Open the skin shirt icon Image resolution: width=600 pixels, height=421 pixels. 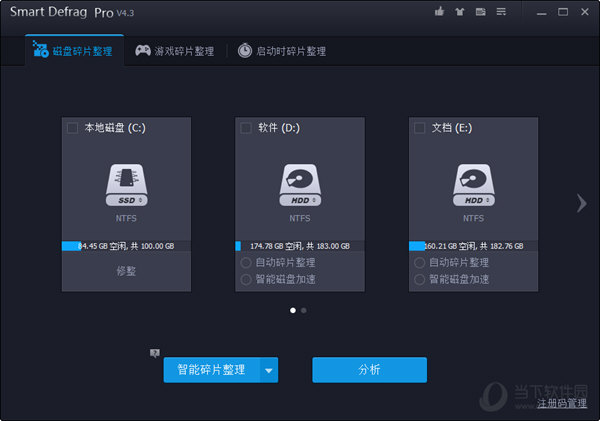click(x=460, y=12)
